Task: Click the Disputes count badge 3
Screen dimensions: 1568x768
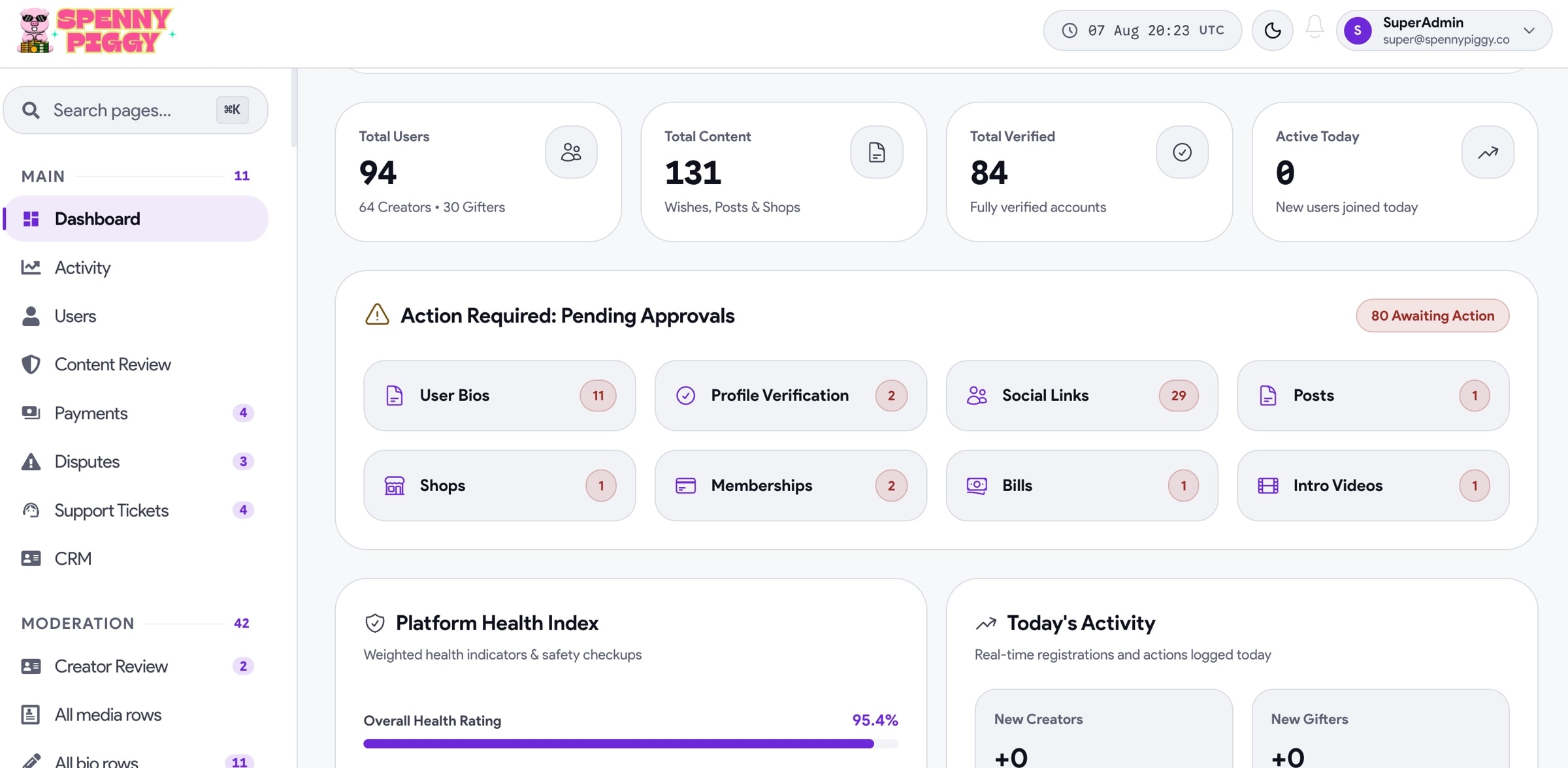Action: pyautogui.click(x=243, y=462)
